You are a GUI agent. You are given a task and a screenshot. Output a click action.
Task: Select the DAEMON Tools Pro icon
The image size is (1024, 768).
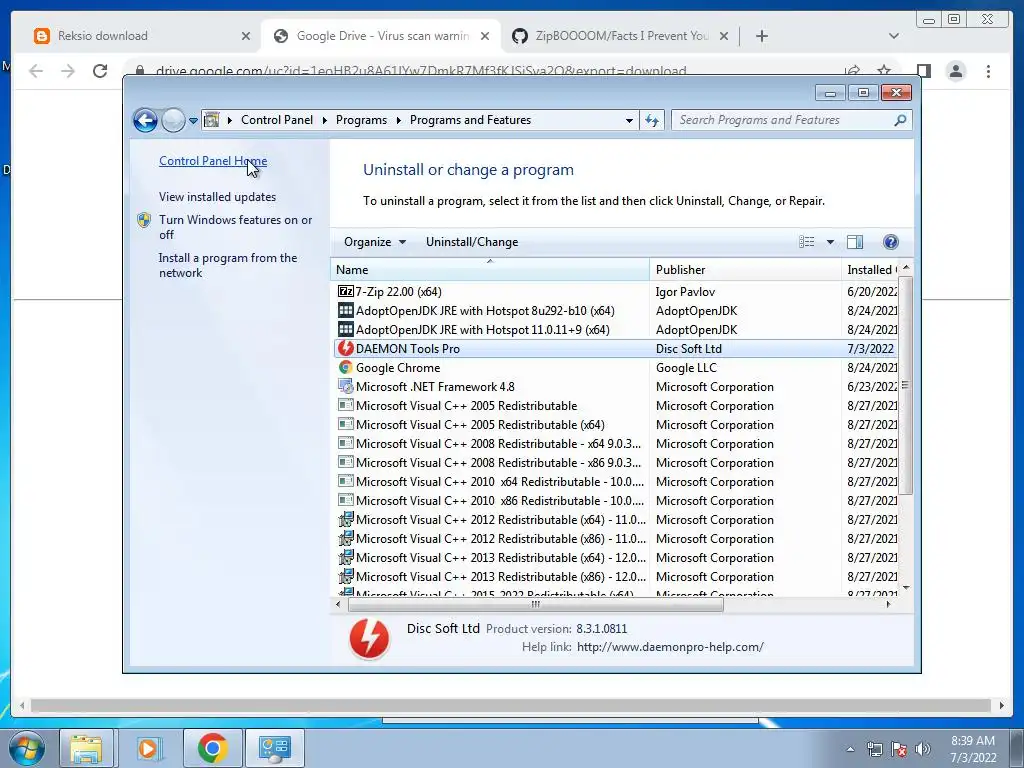345,348
